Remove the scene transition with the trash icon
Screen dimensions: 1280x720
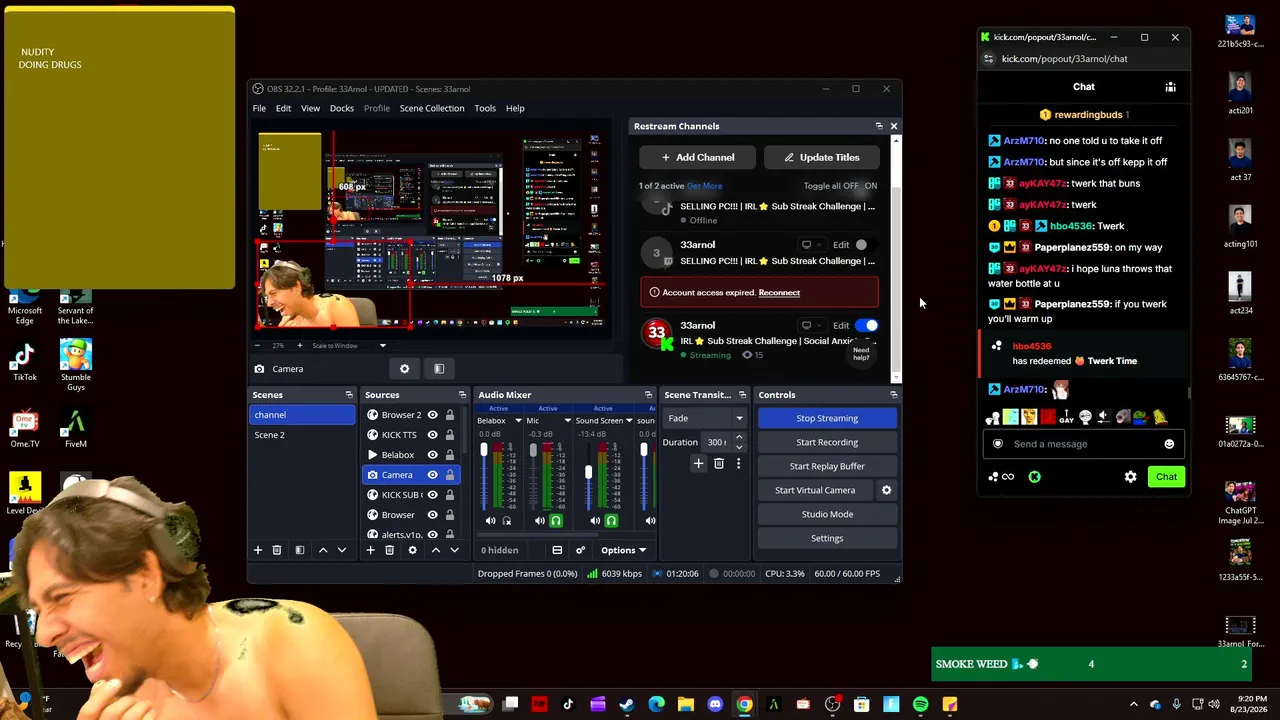(718, 464)
